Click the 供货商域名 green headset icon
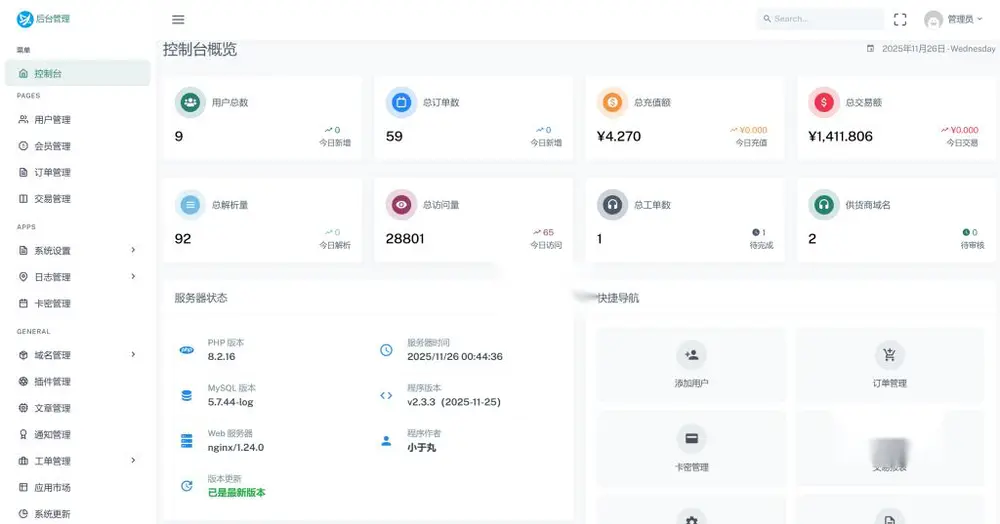This screenshot has width=1000, height=524. click(x=823, y=205)
